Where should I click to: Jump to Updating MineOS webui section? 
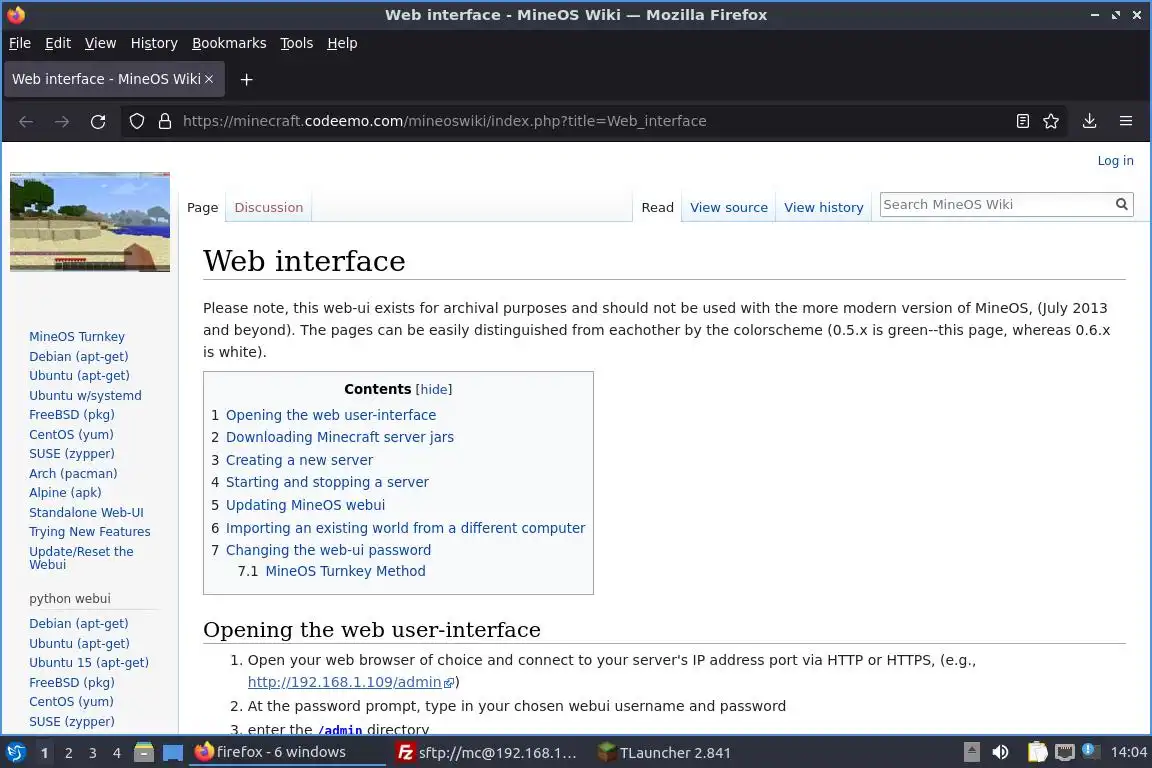(x=305, y=505)
